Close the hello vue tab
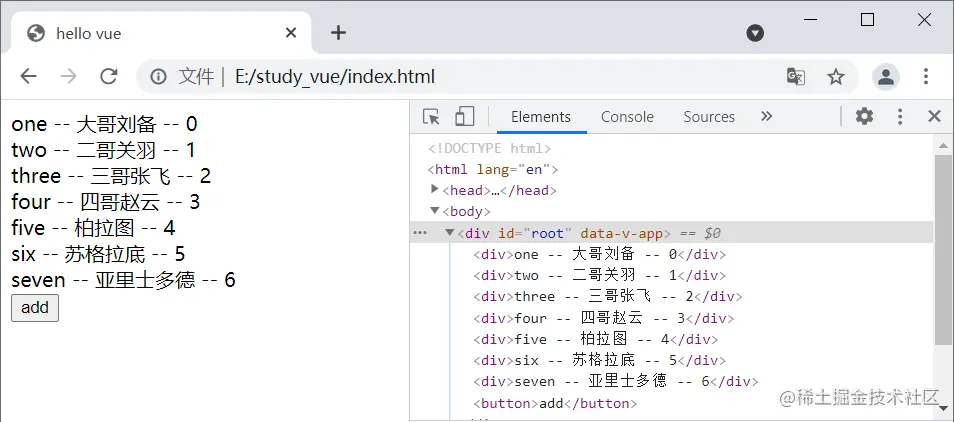Screen dimensions: 954x422 [x=291, y=32]
